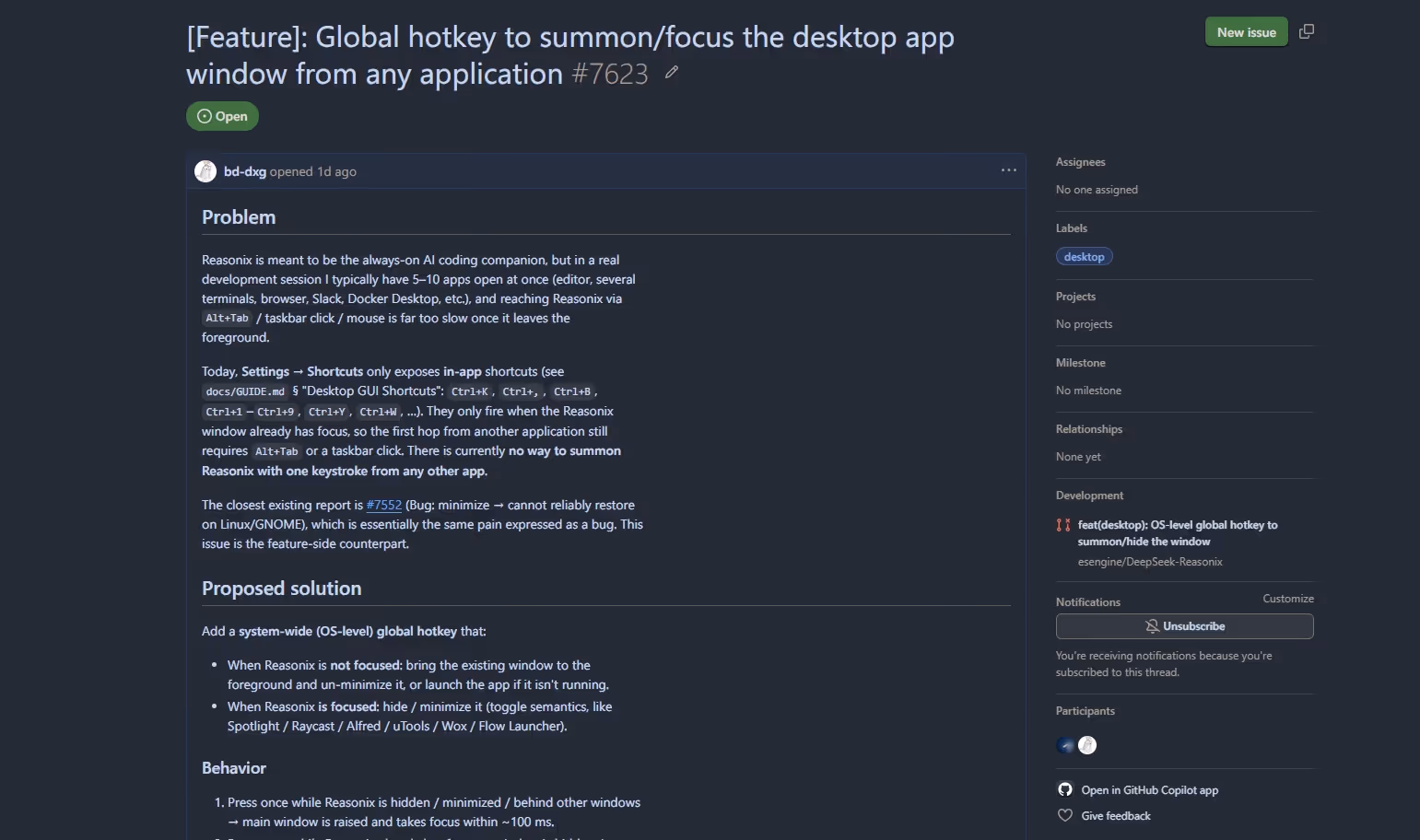This screenshot has height=840, width=1420.
Task: Open the white participant avatar under Participants
Action: click(x=1087, y=745)
